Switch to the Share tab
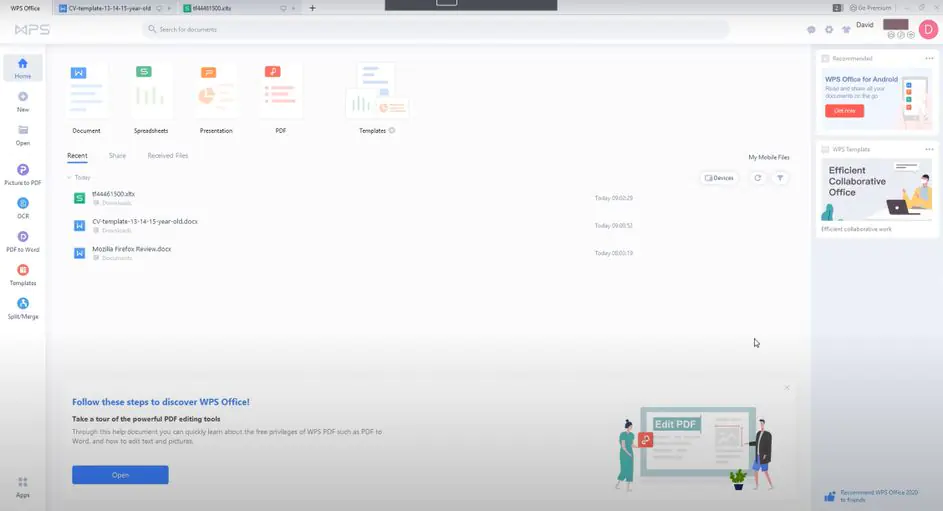Viewport: 943px width, 511px height. coord(117,156)
